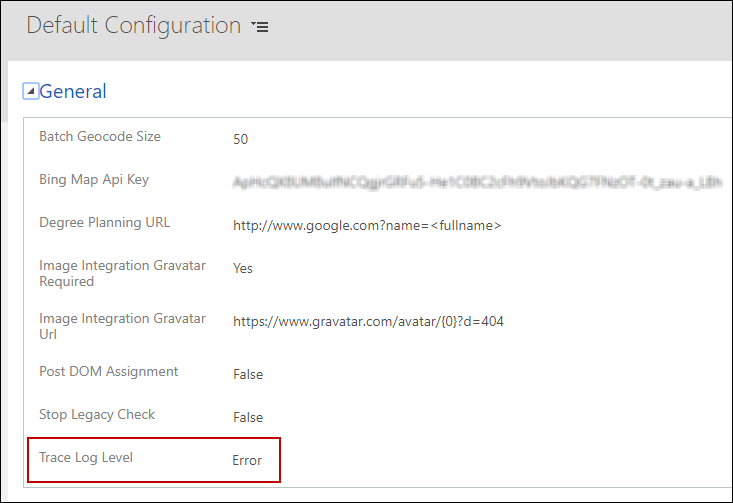Select the Trace Log Level label

(86, 457)
